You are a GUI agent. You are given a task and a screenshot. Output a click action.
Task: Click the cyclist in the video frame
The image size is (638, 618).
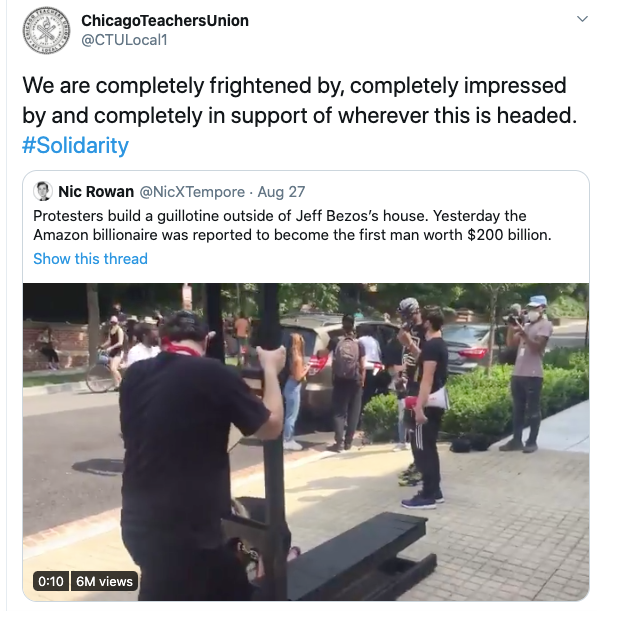(x=108, y=354)
